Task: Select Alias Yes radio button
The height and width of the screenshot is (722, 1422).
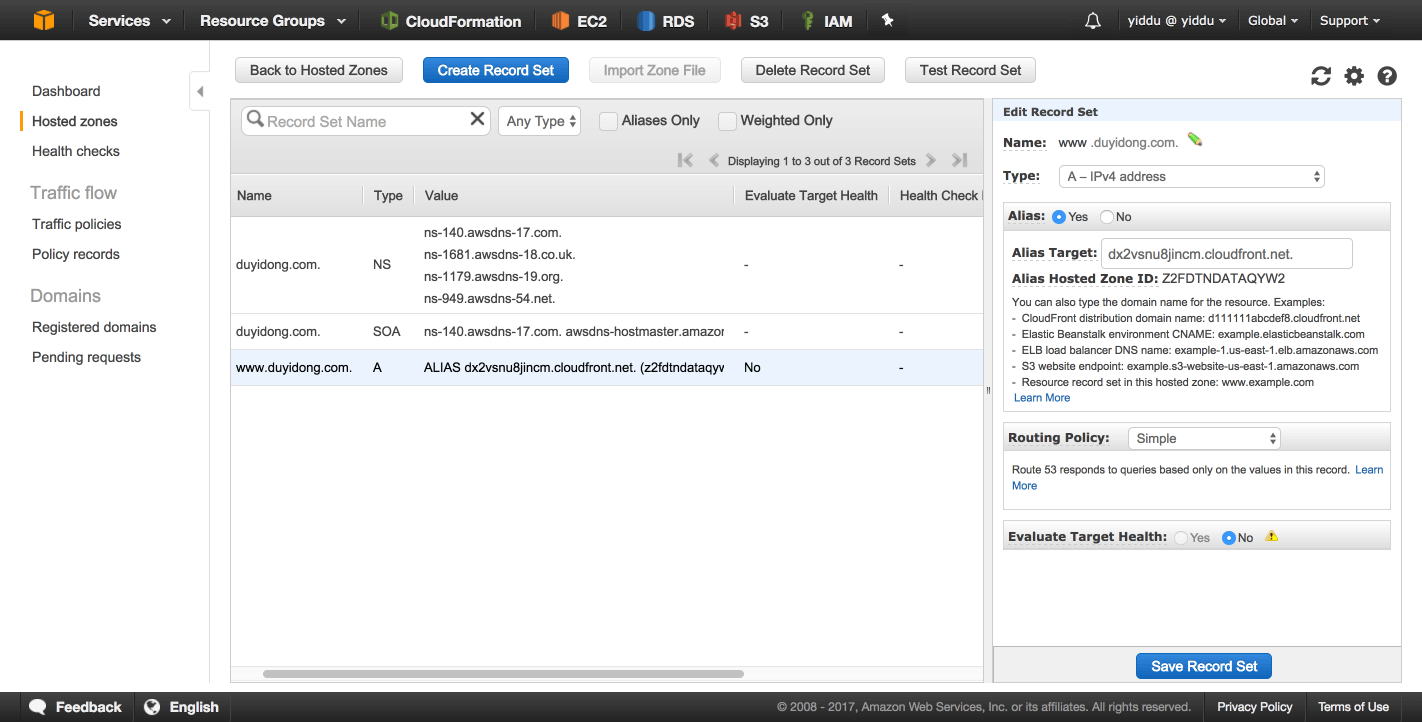Action: [1059, 217]
